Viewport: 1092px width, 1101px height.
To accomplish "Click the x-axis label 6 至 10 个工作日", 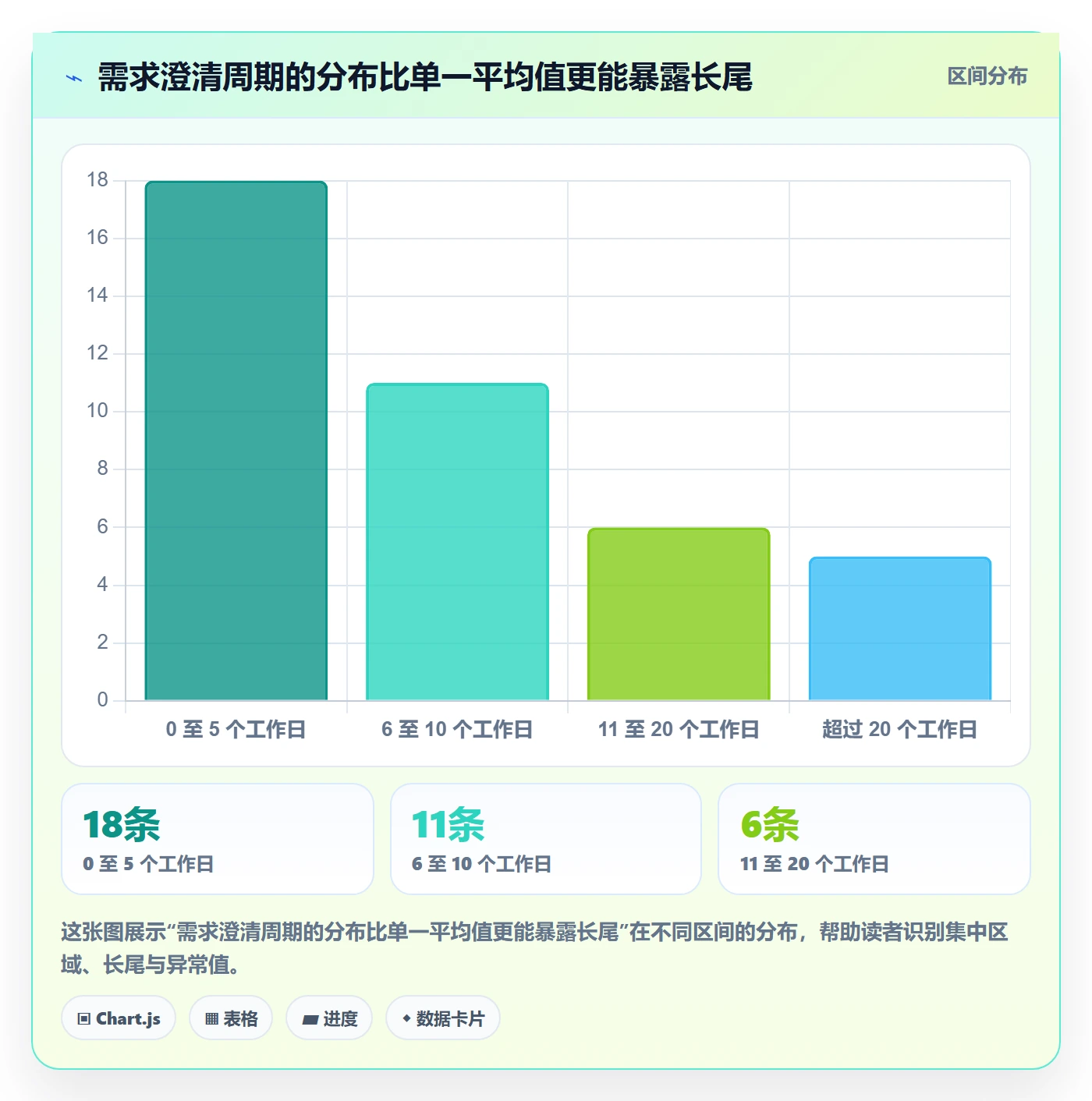I will pos(457,730).
